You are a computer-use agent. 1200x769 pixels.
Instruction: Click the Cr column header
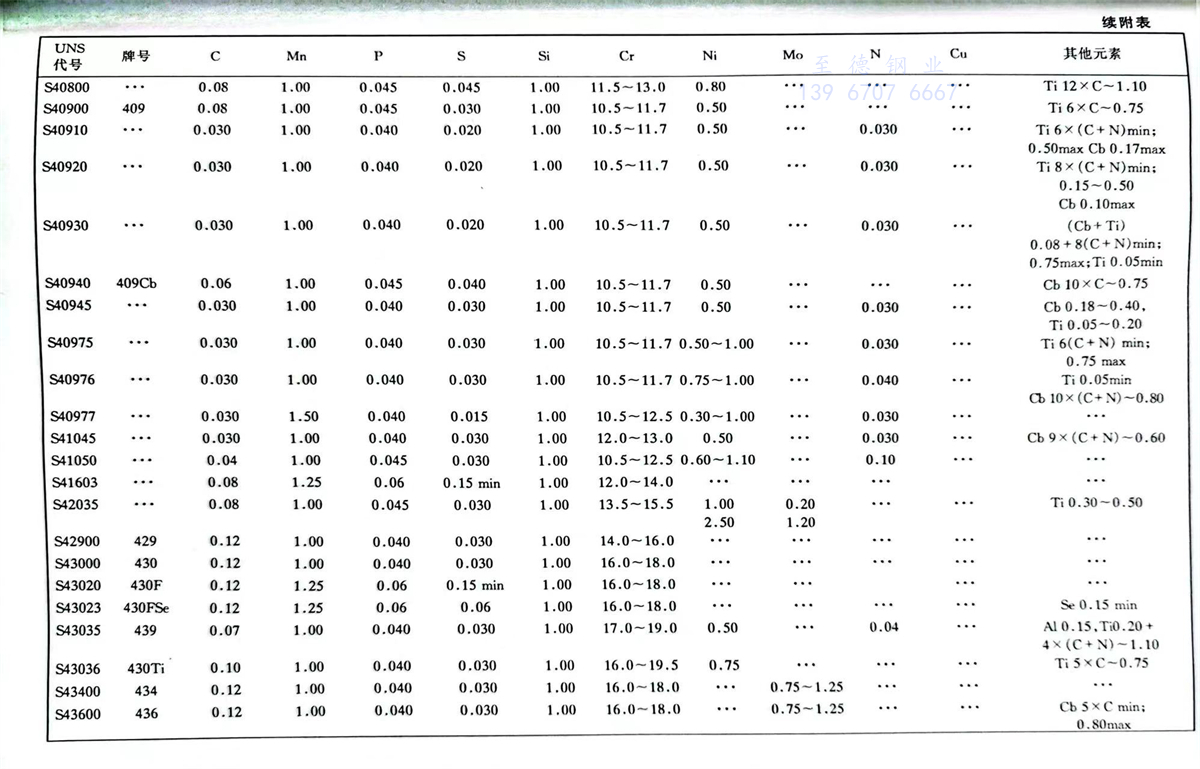click(627, 56)
